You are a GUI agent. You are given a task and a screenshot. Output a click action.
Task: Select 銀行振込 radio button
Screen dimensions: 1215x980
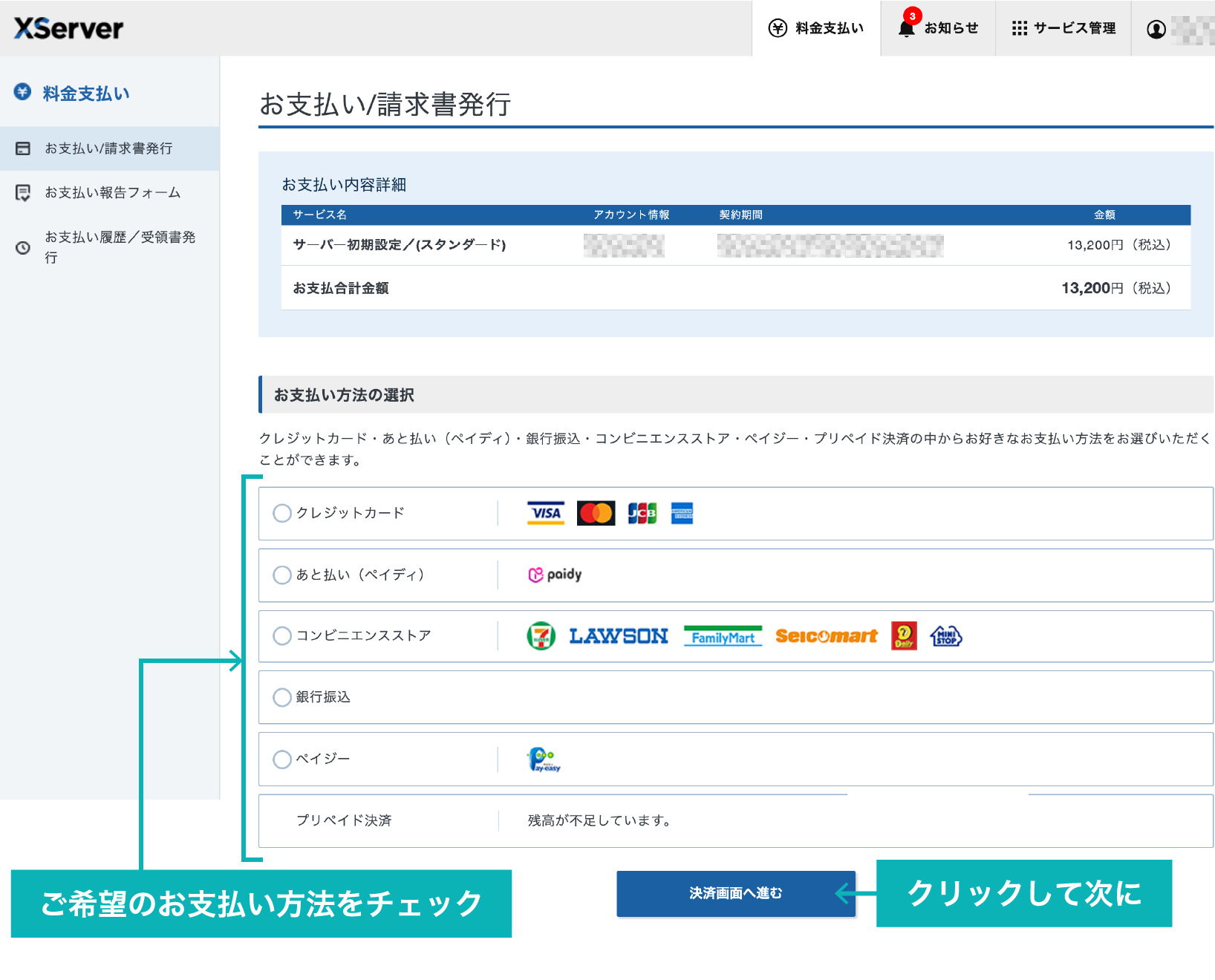coord(282,697)
